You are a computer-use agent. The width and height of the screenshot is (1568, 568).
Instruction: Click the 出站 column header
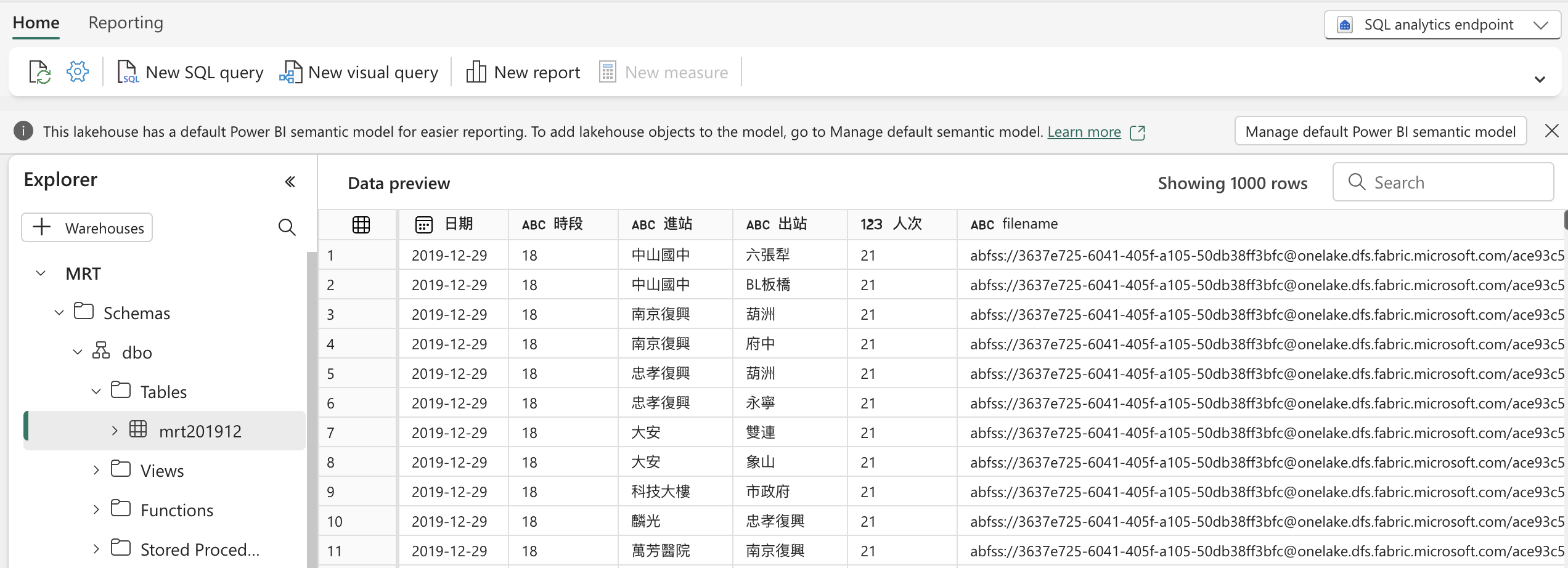point(790,224)
